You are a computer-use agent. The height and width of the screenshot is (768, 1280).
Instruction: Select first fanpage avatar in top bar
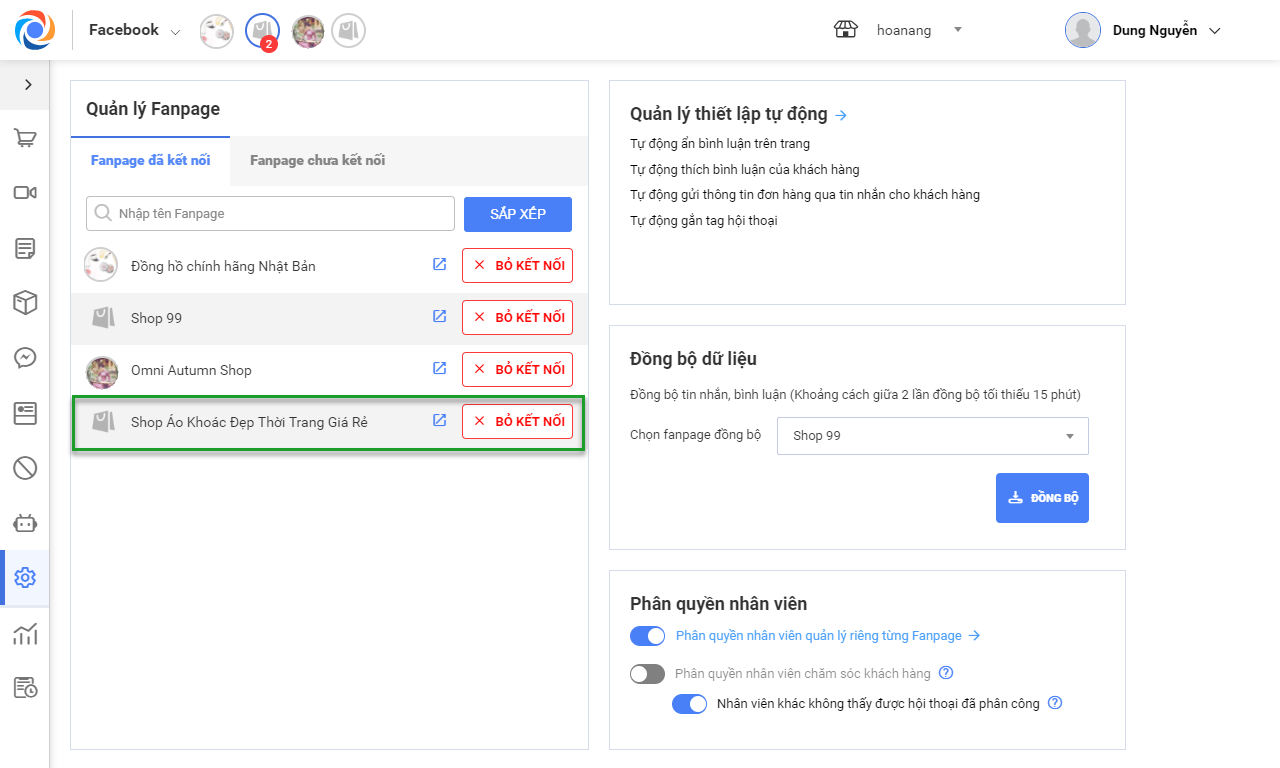[217, 31]
